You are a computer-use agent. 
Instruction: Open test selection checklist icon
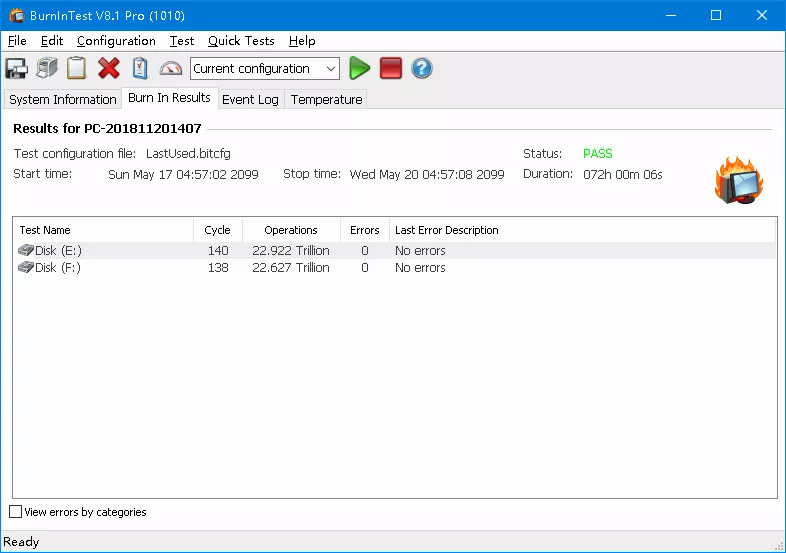coord(140,69)
